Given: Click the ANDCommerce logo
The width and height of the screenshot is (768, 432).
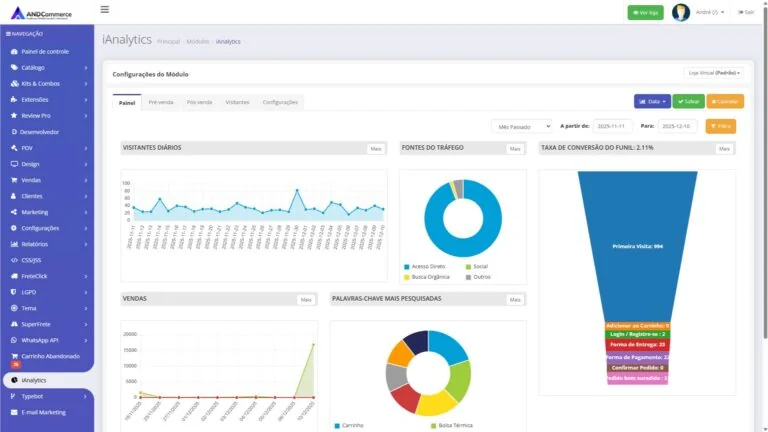Looking at the screenshot, I should 41,13.
